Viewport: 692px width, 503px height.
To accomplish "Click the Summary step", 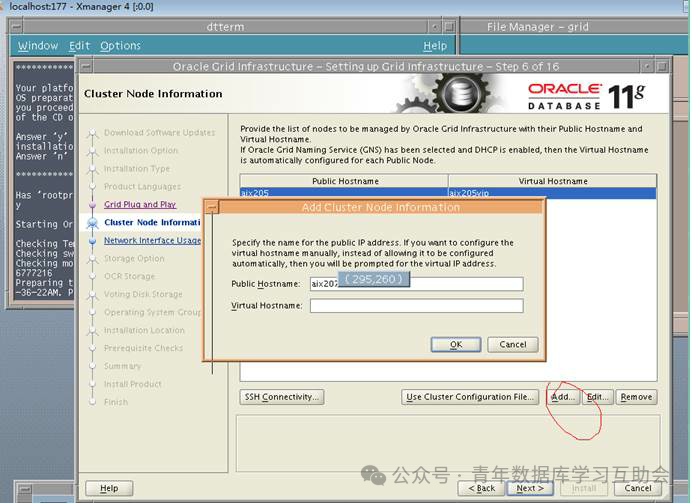I will coord(122,366).
